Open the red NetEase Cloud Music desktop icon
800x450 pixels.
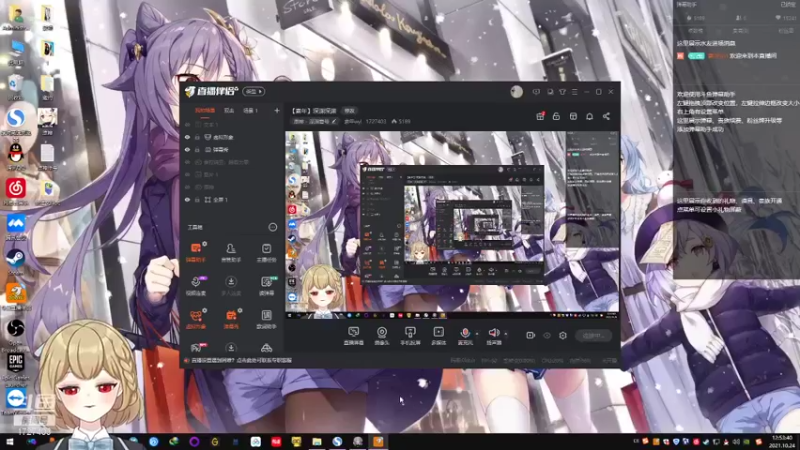pos(16,190)
